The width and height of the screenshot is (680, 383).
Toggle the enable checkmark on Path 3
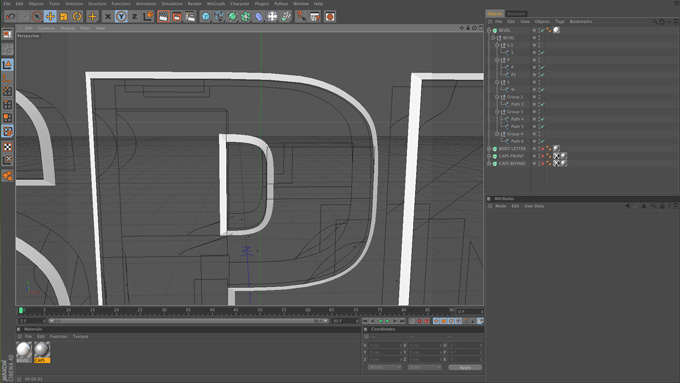[x=543, y=104]
